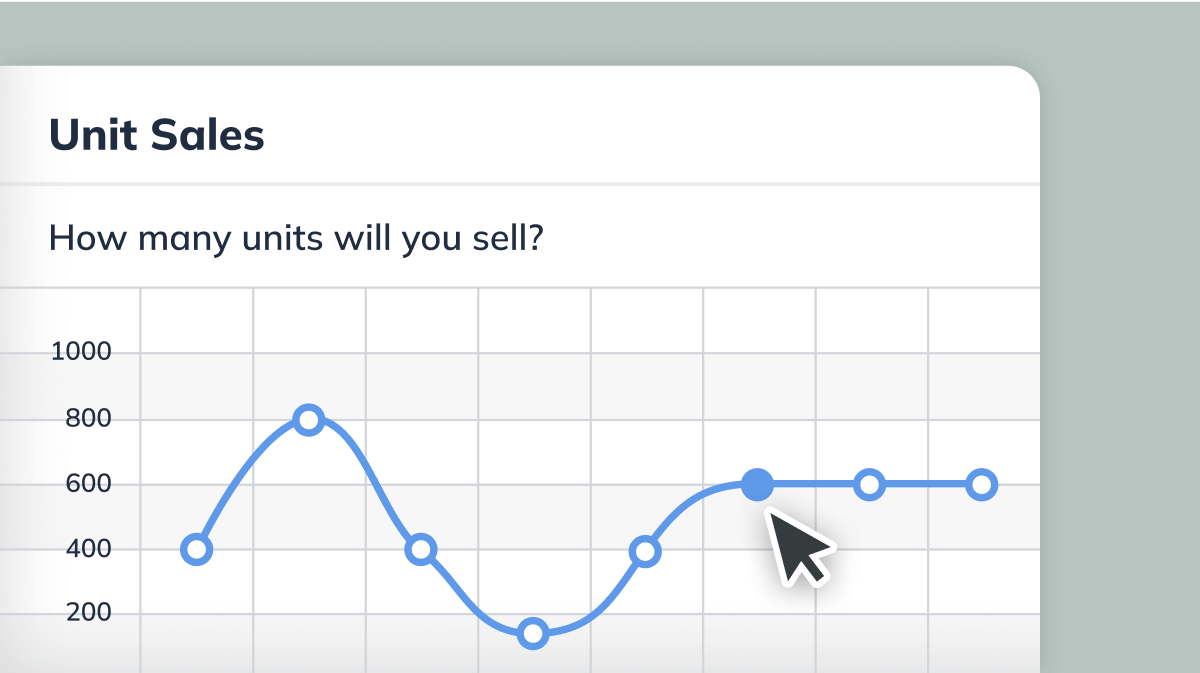Click the fifth data point near 400
The height and width of the screenshot is (673, 1200).
coord(645,551)
